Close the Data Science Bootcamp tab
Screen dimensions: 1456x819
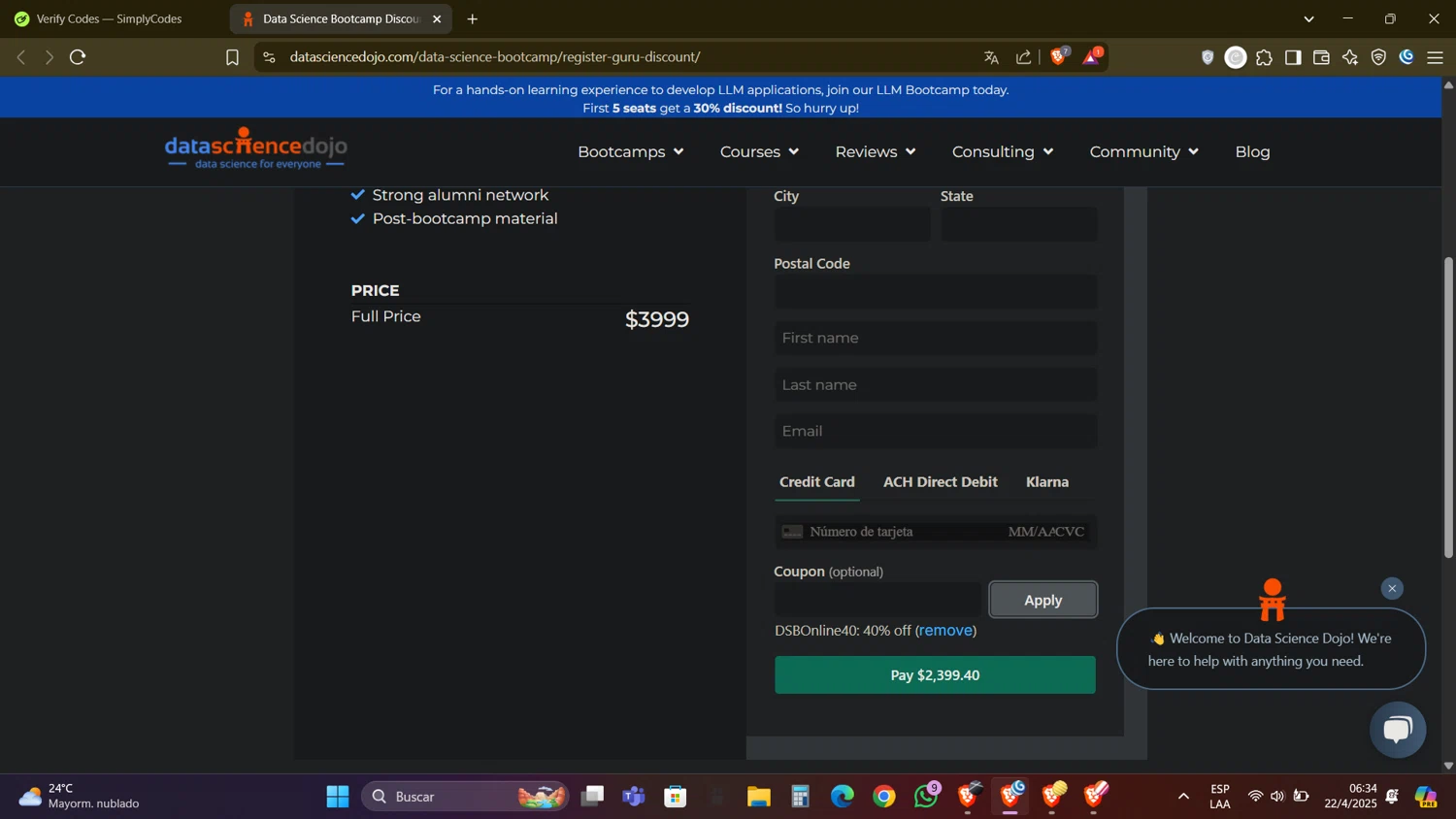pyautogui.click(x=437, y=18)
